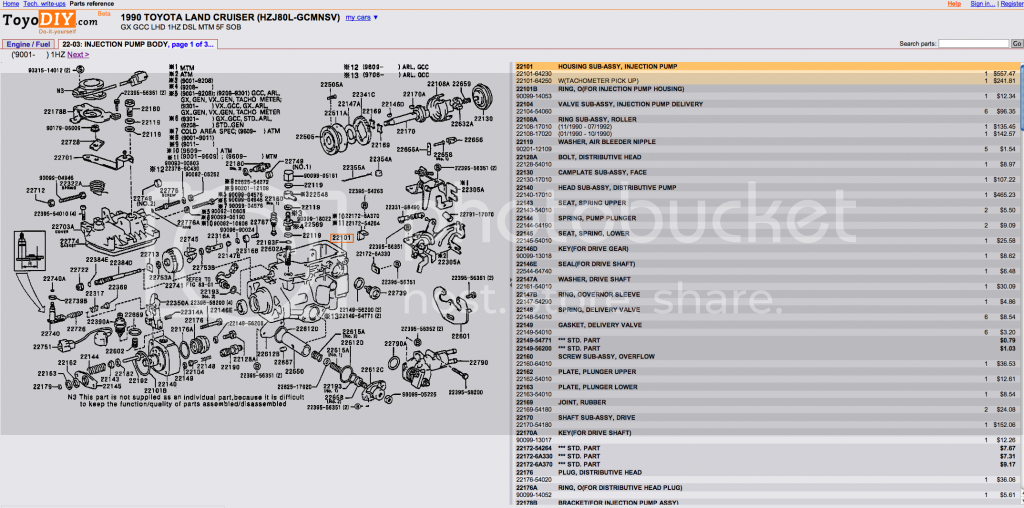Image resolution: width=1024 pixels, height=508 pixels.
Task: Open the Home link
Action: click(11, 4)
